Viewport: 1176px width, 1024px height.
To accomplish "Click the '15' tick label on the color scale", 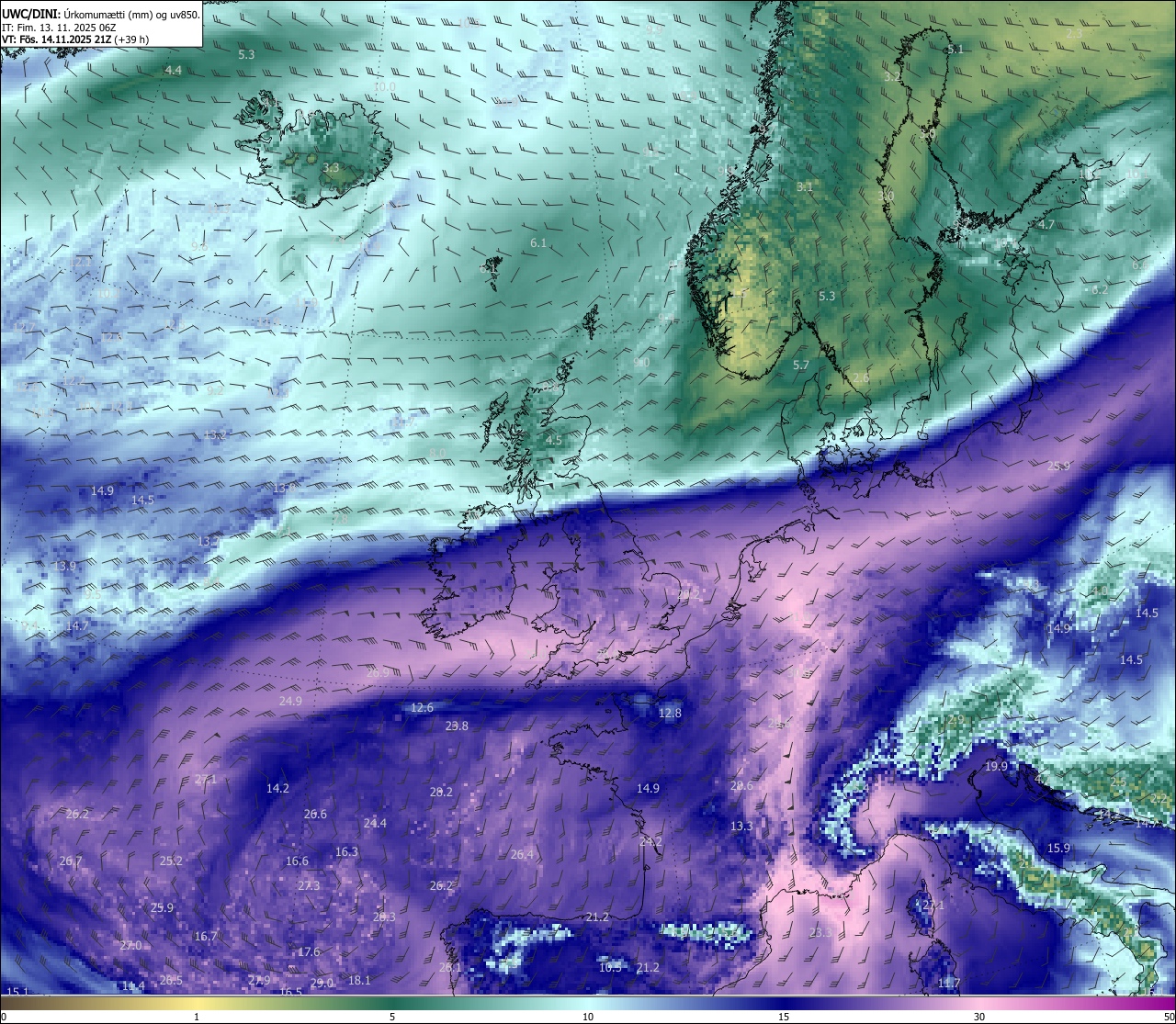I will point(784,1017).
